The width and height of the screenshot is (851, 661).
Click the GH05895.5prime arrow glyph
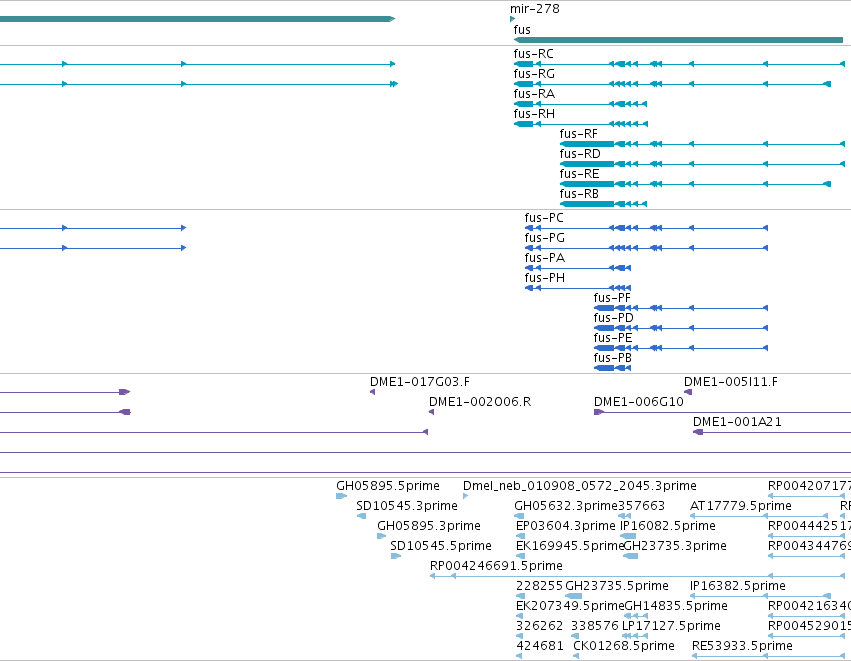(341, 495)
